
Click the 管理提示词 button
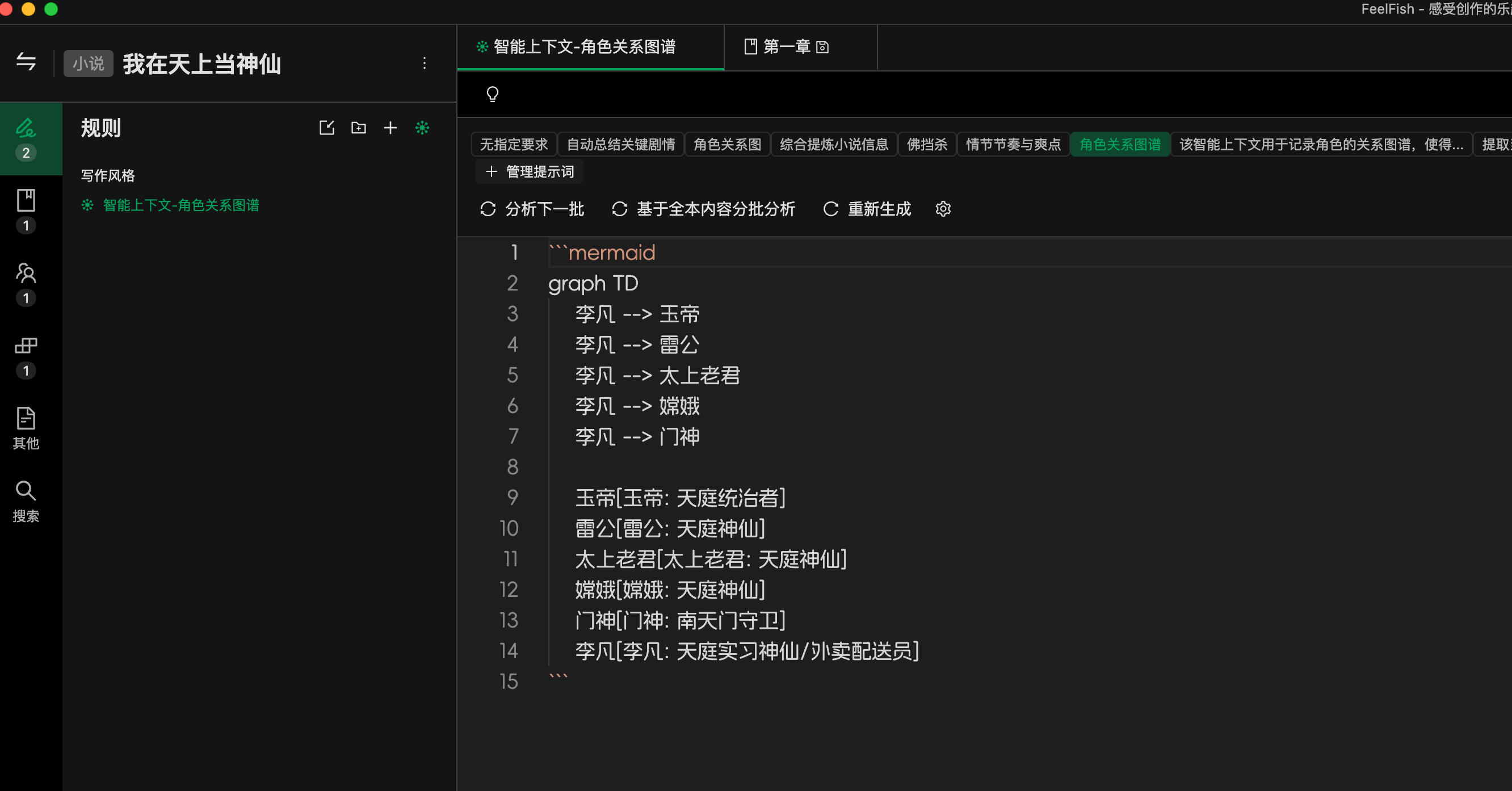[530, 172]
